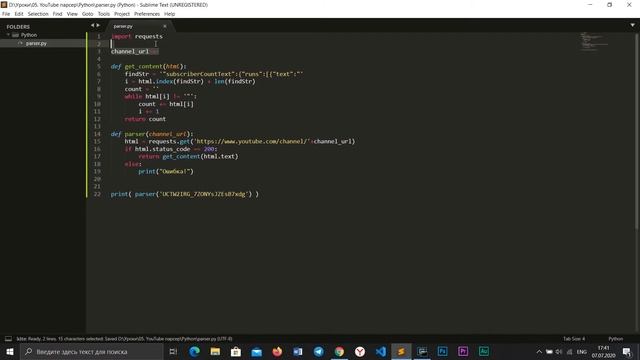Close the parser.py tab
The image size is (640, 360).
click(x=165, y=26)
